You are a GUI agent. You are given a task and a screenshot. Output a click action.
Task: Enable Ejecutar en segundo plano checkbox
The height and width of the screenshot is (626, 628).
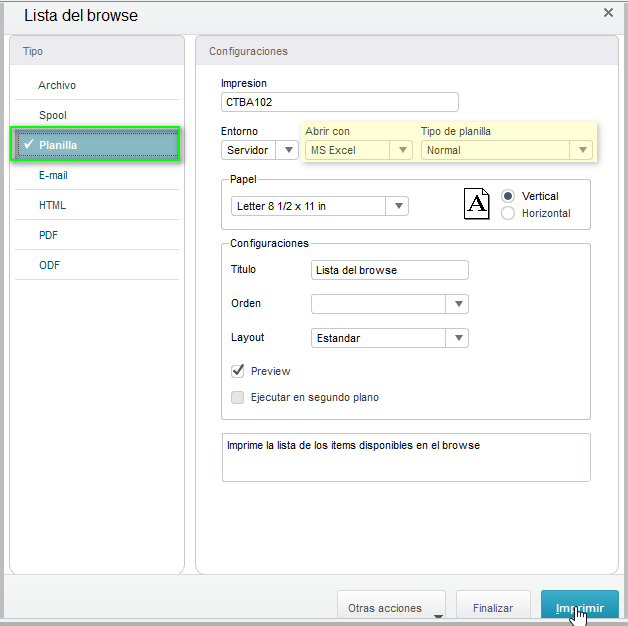[238, 397]
